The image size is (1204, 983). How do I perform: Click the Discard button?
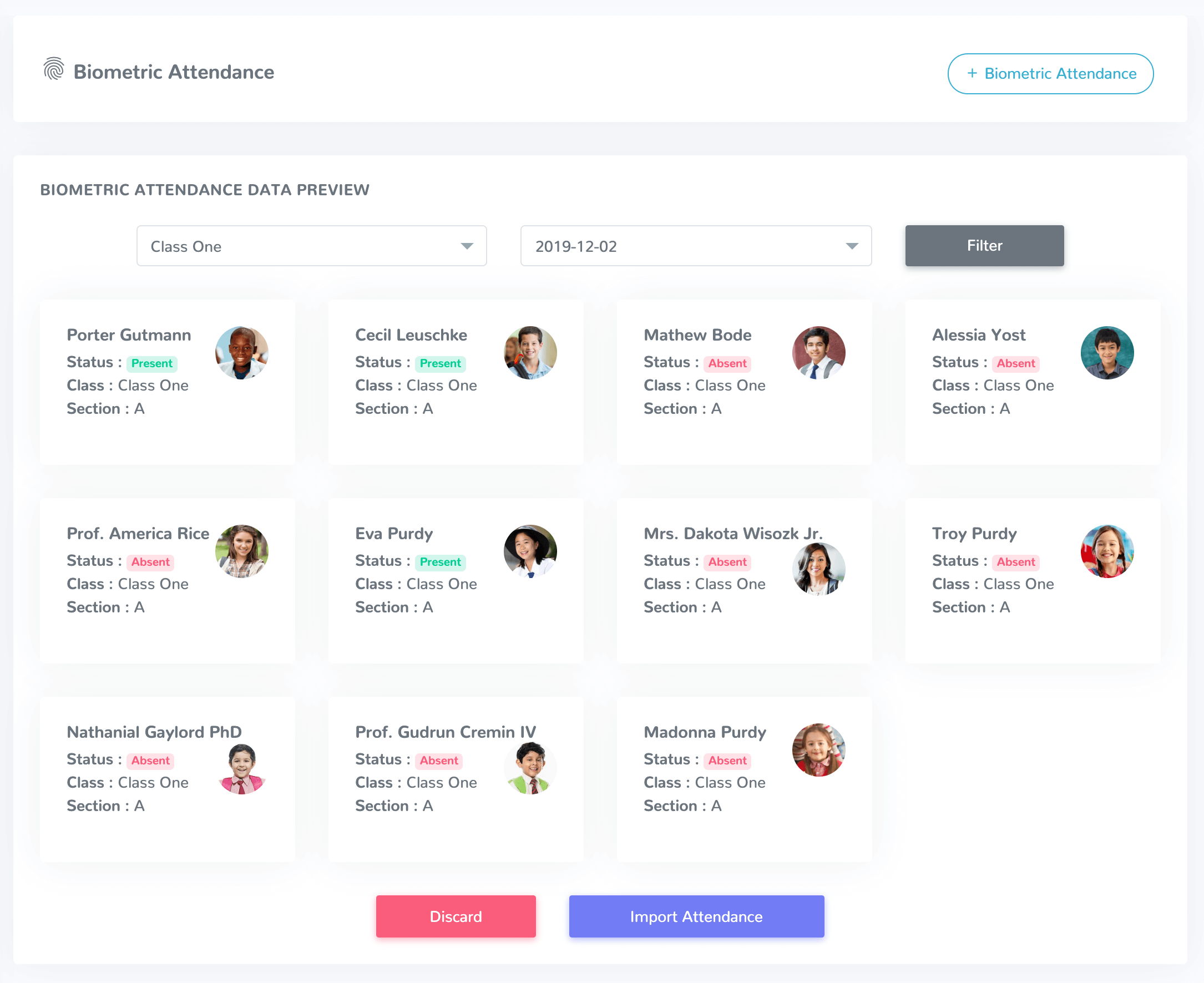coord(456,916)
